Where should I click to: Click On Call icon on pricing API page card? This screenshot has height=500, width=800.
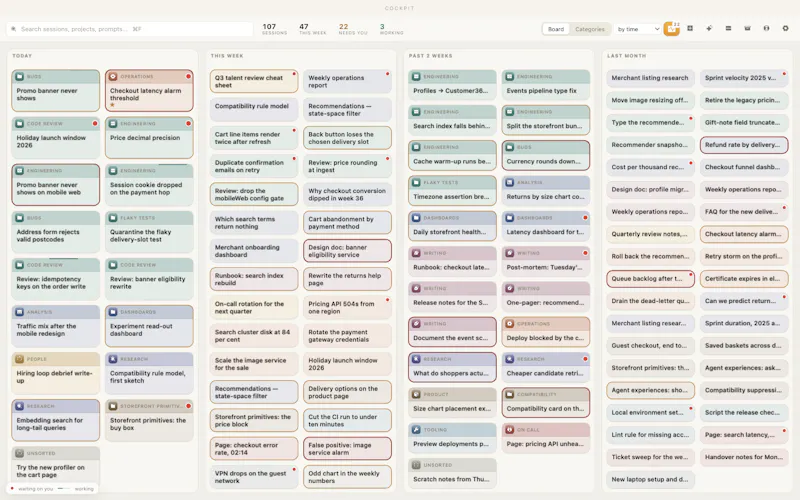[509, 430]
